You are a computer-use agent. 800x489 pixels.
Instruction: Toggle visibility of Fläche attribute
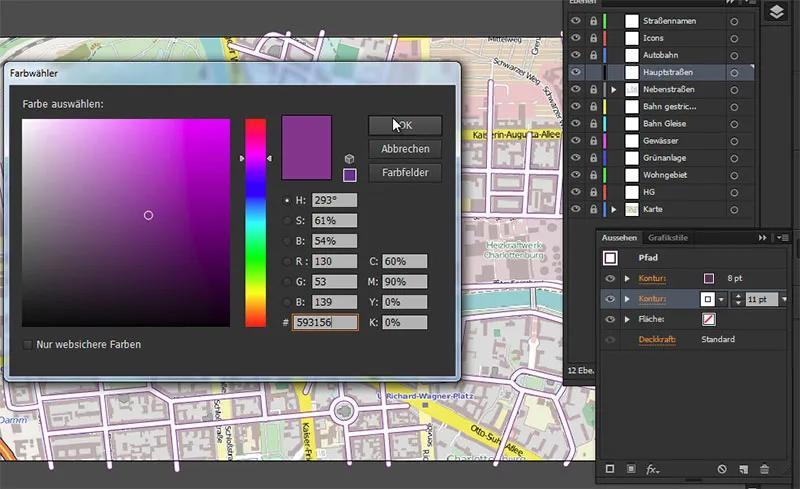[x=610, y=319]
